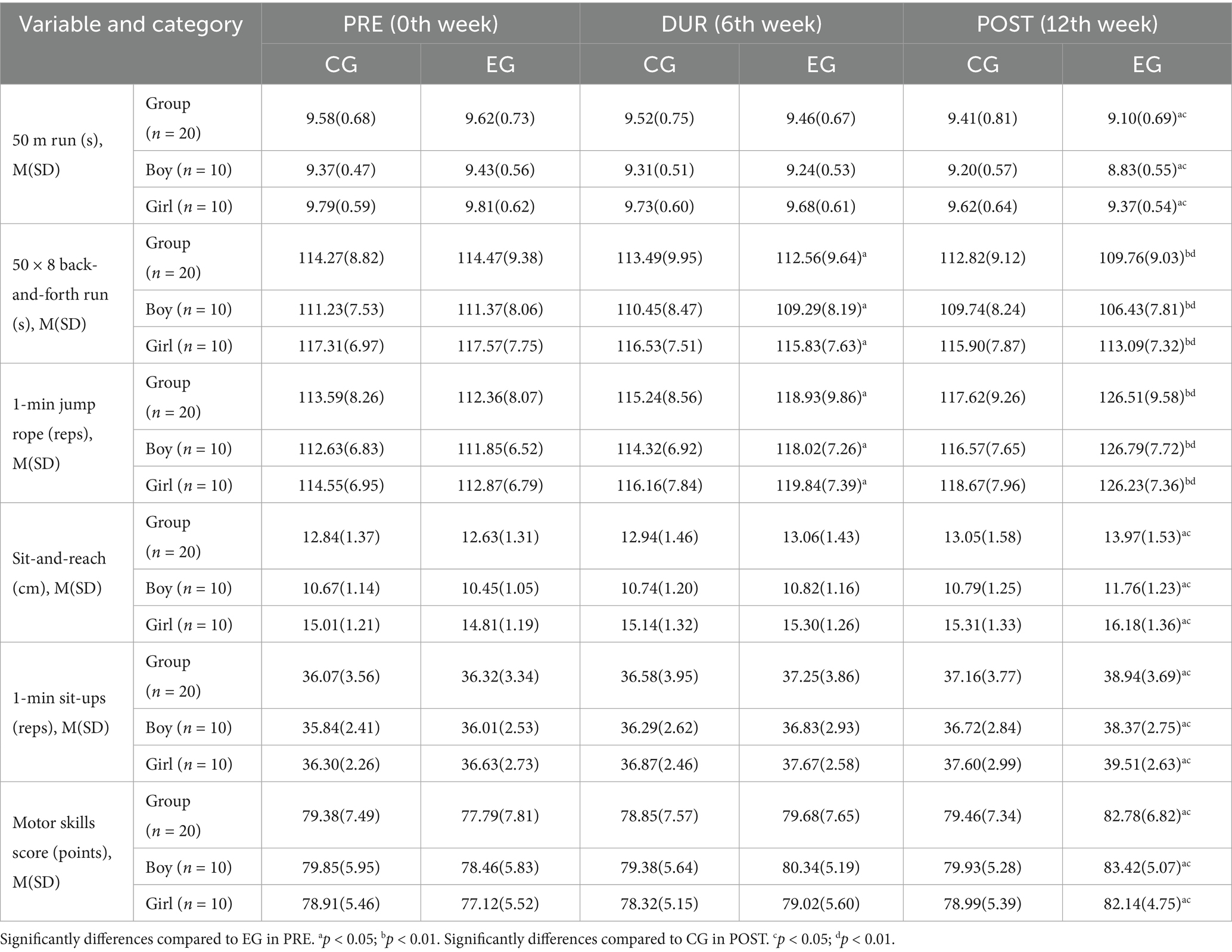Image resolution: width=1232 pixels, height=952 pixels.
Task: Select the cell showing 126.51(9.58)
Action: pyautogui.click(x=1147, y=397)
